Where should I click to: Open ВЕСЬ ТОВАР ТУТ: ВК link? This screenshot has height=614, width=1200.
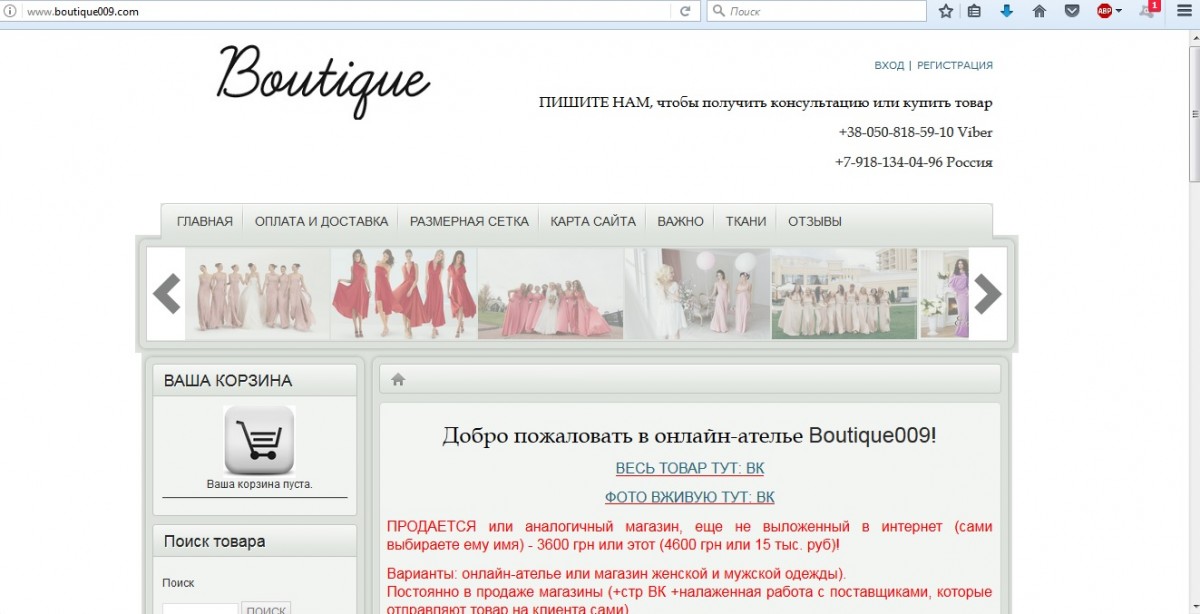[690, 468]
